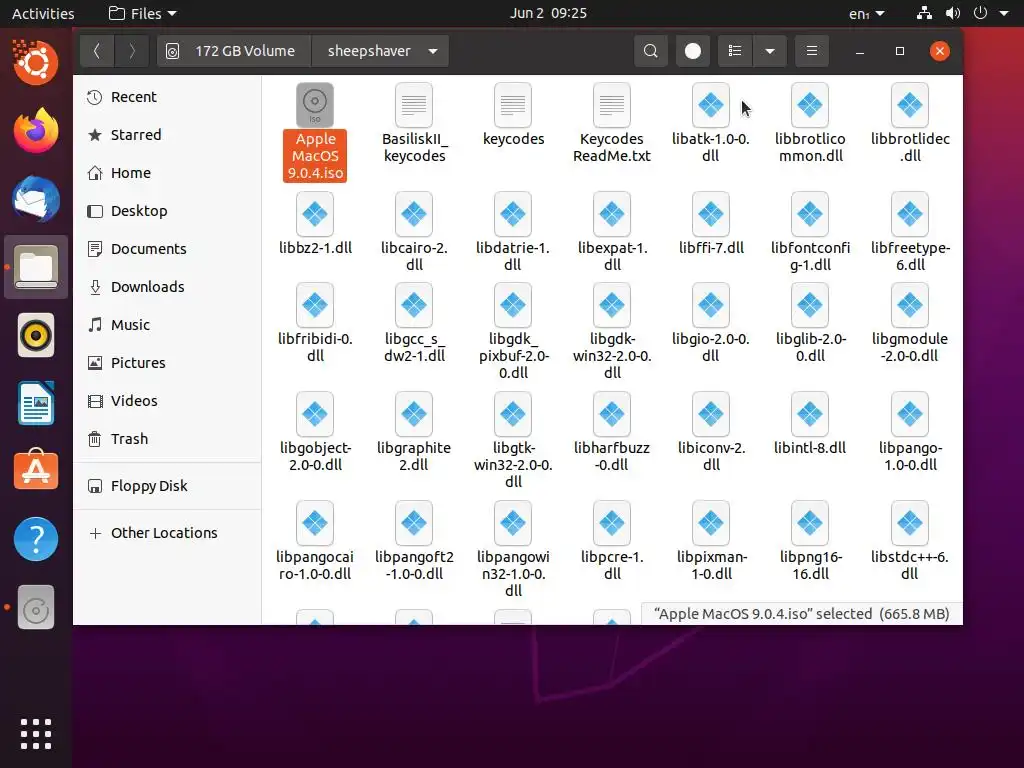This screenshot has height=768, width=1024.
Task: Open Downloads folder in the sidebar
Action: point(168,286)
